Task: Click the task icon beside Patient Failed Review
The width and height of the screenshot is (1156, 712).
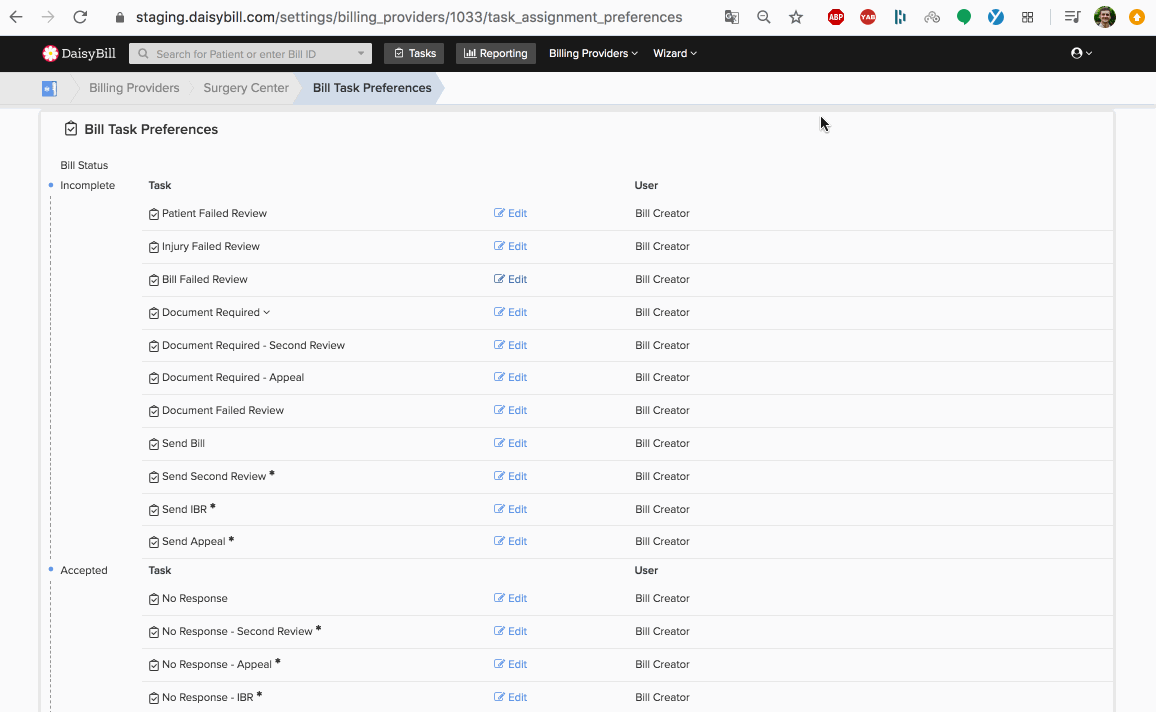Action: (153, 214)
